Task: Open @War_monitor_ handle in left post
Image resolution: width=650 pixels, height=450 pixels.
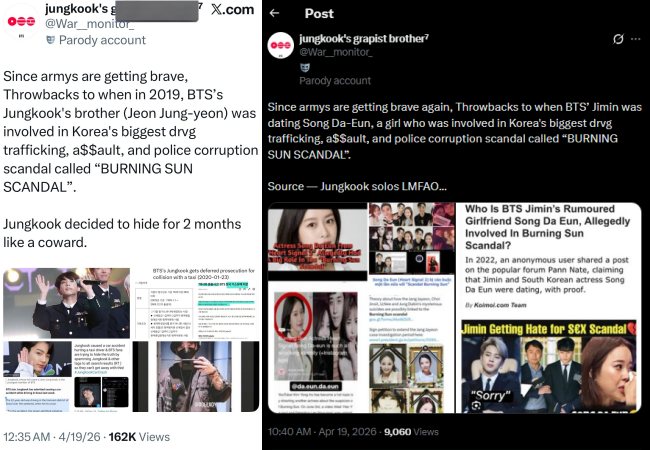Action: [x=90, y=24]
